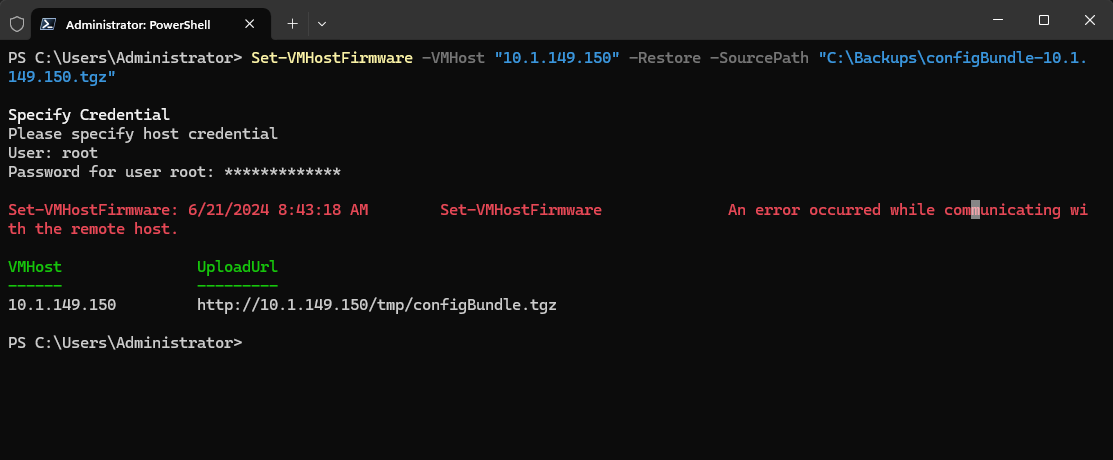The width and height of the screenshot is (1113, 460).
Task: Click the last empty PS prompt line
Action: coord(124,343)
